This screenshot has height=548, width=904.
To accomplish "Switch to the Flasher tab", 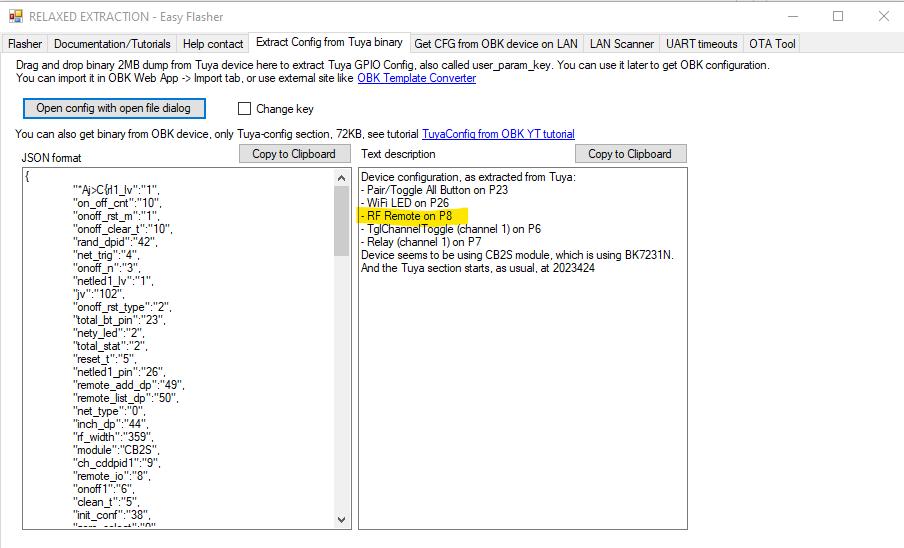I will (x=25, y=44).
